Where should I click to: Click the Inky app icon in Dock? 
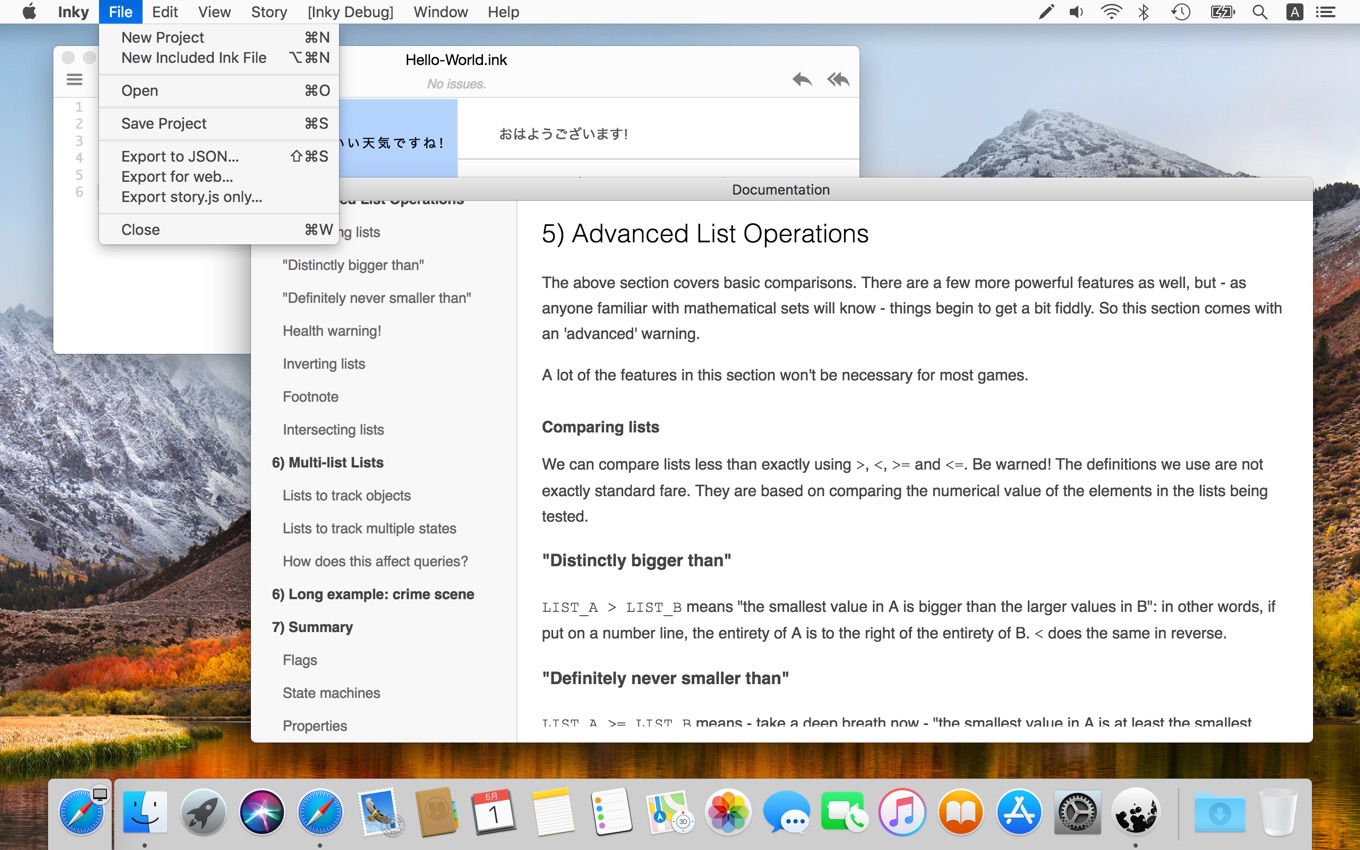pyautogui.click(x=1135, y=811)
